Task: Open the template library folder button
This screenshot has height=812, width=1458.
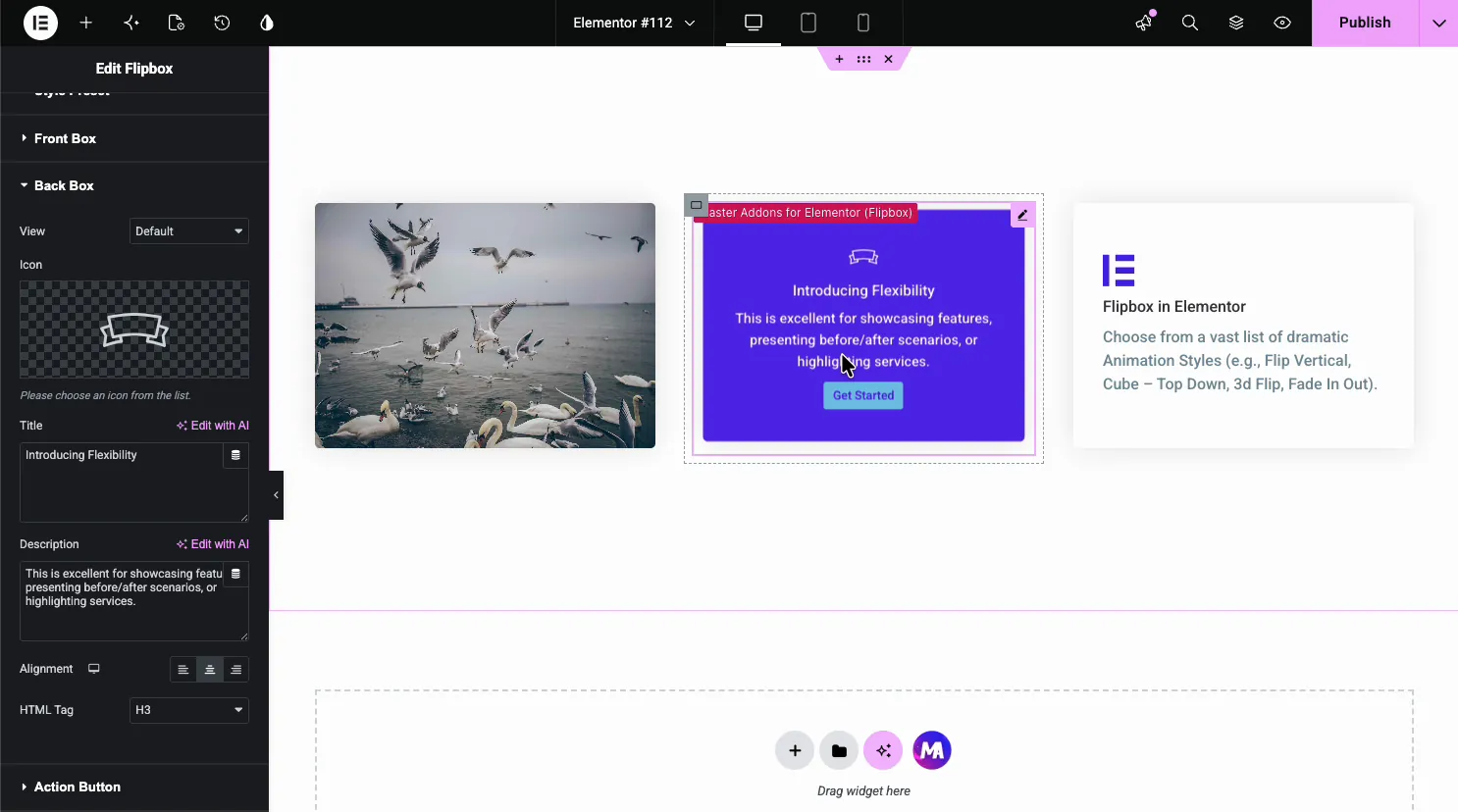Action: coord(839,750)
